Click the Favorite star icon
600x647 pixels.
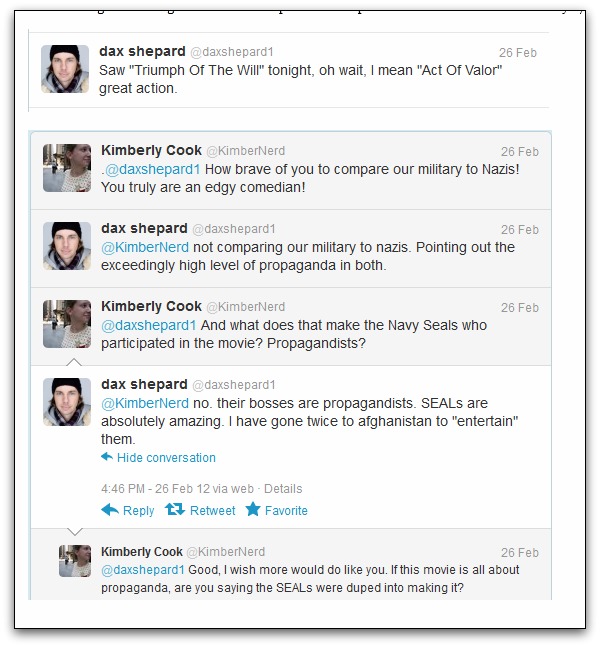(x=253, y=510)
